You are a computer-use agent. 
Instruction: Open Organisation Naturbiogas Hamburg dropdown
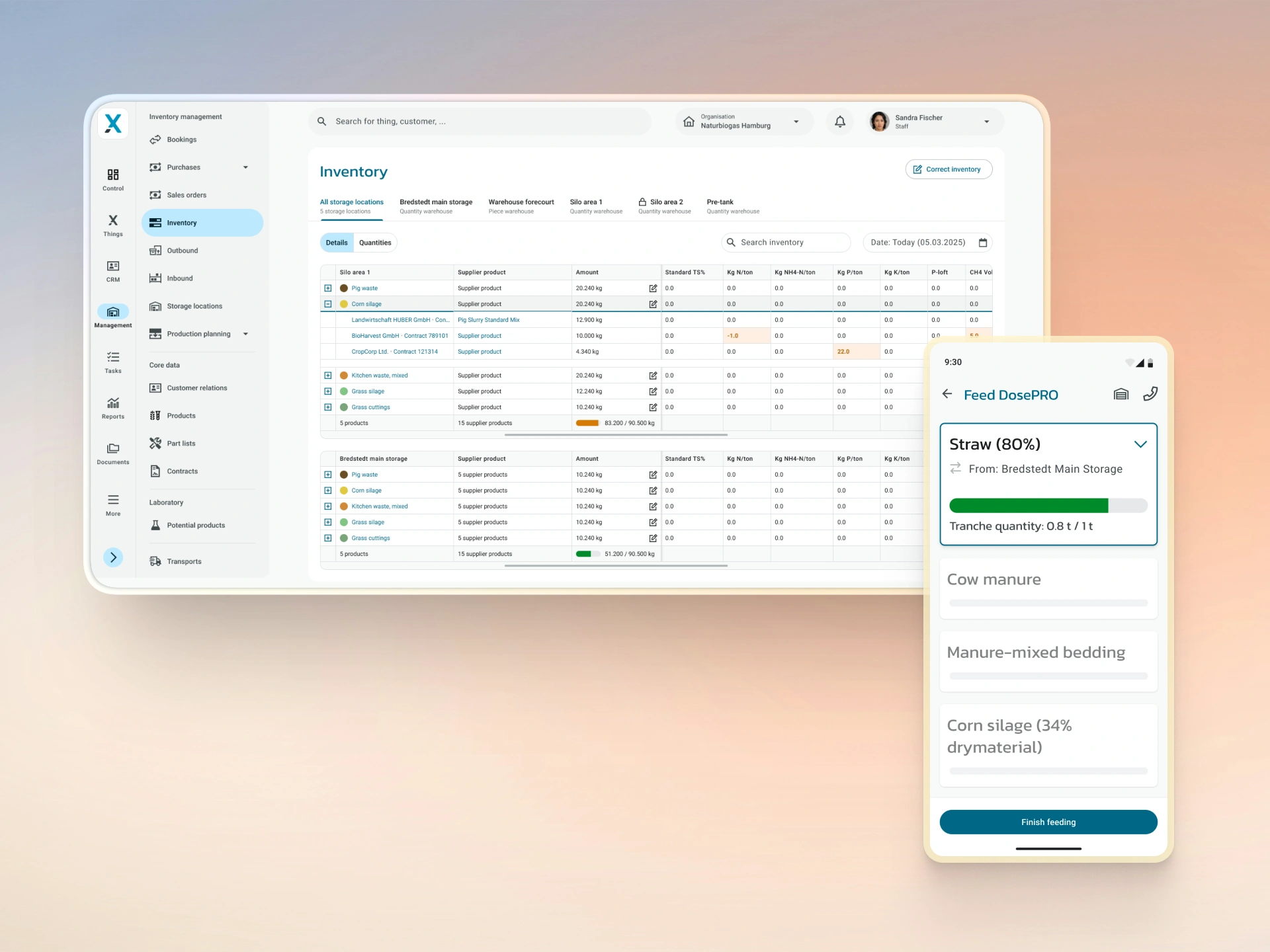tap(744, 122)
